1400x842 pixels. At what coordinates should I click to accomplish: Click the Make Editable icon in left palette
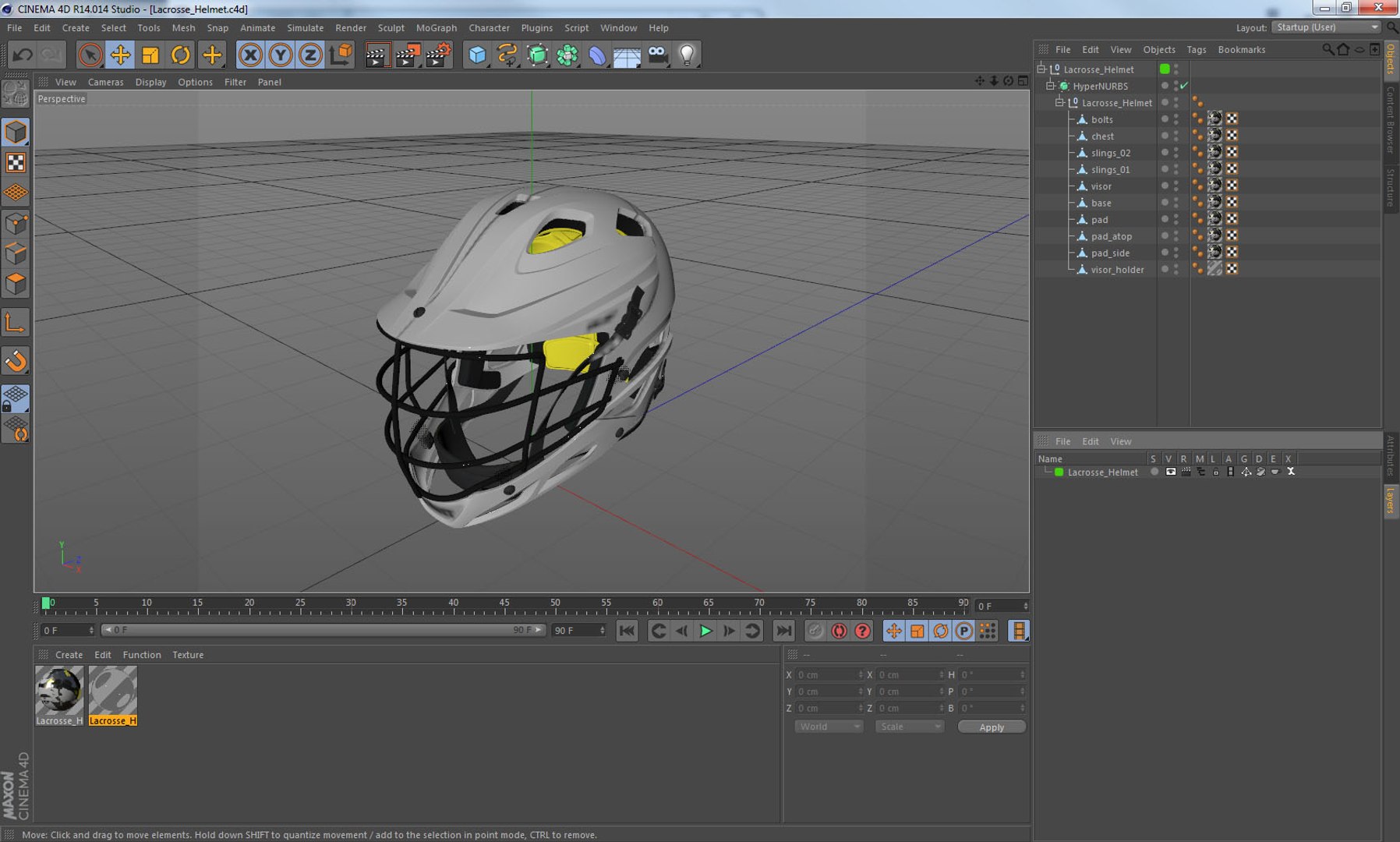click(16, 94)
